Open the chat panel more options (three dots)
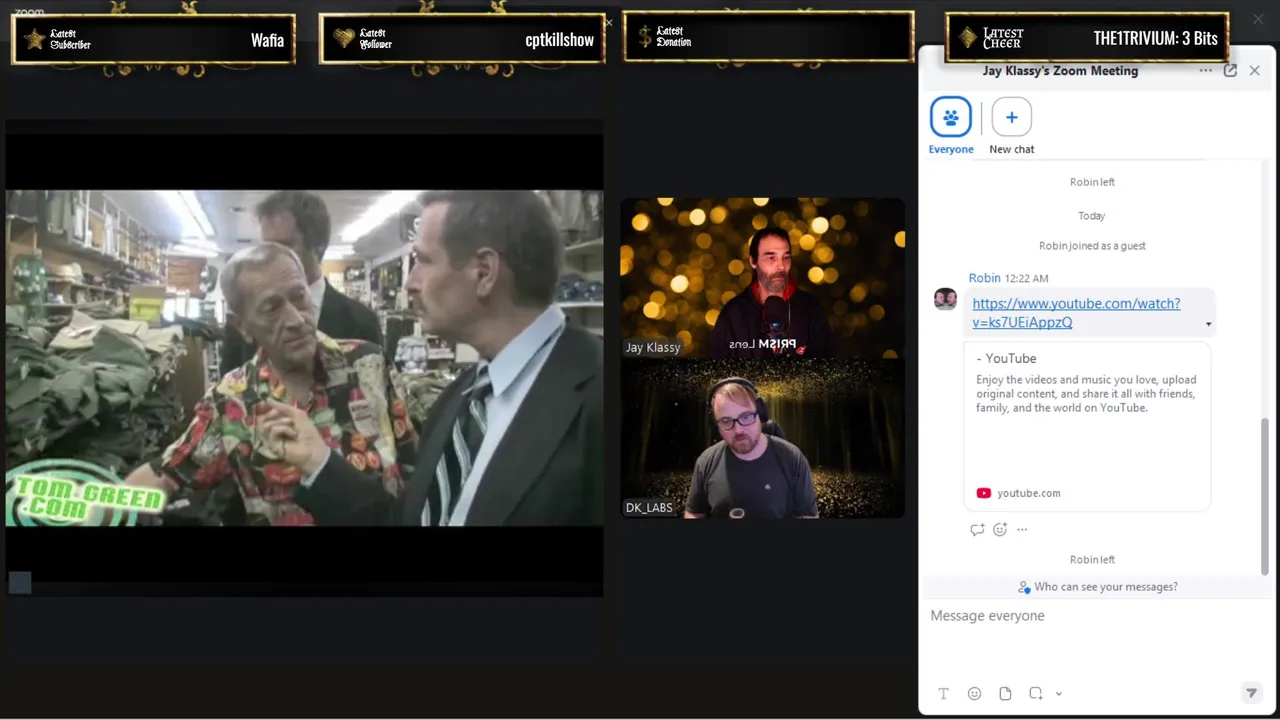 click(1205, 71)
